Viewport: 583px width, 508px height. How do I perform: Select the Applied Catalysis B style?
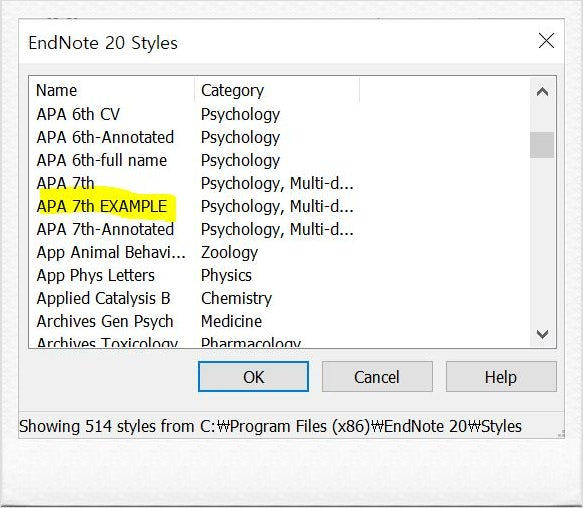[x=103, y=298]
